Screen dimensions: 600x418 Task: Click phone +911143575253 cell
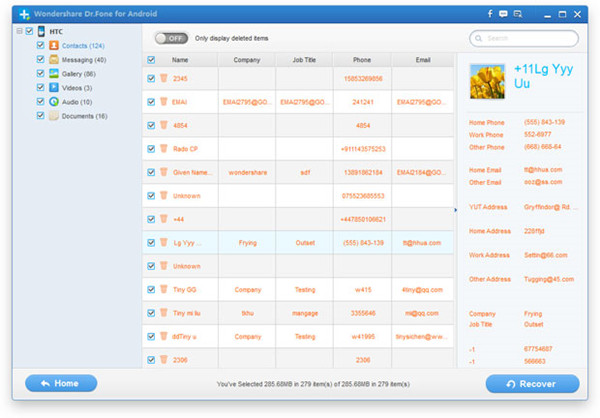click(x=363, y=149)
